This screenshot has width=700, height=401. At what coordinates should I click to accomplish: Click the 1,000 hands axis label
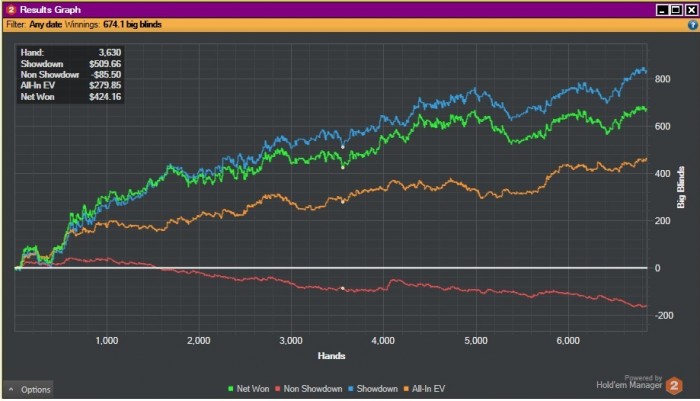[x=107, y=341]
